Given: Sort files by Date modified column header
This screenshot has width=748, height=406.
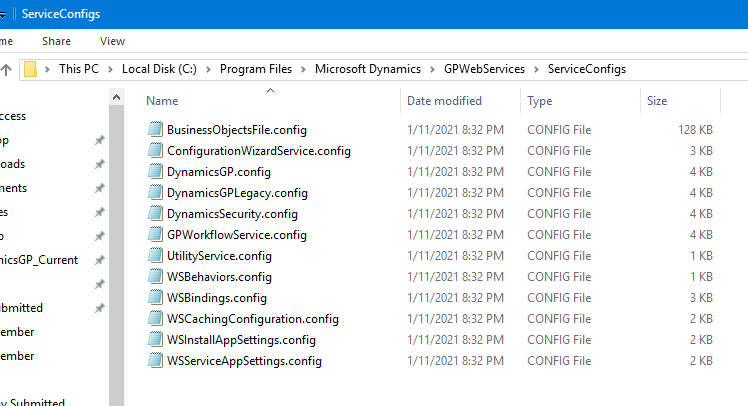Looking at the screenshot, I should point(444,101).
